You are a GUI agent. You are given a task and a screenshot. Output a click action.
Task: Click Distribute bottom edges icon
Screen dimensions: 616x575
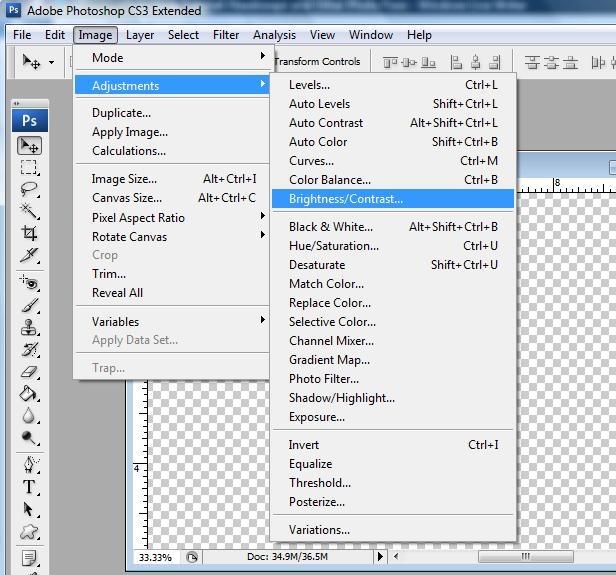point(570,62)
